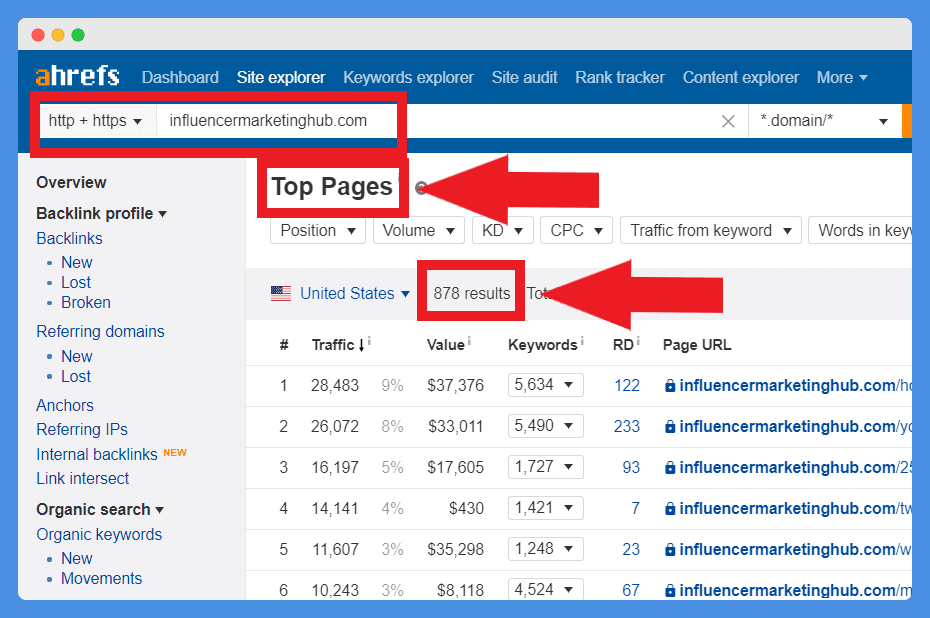Open Referring domains report
This screenshot has width=930, height=618.
pos(100,332)
